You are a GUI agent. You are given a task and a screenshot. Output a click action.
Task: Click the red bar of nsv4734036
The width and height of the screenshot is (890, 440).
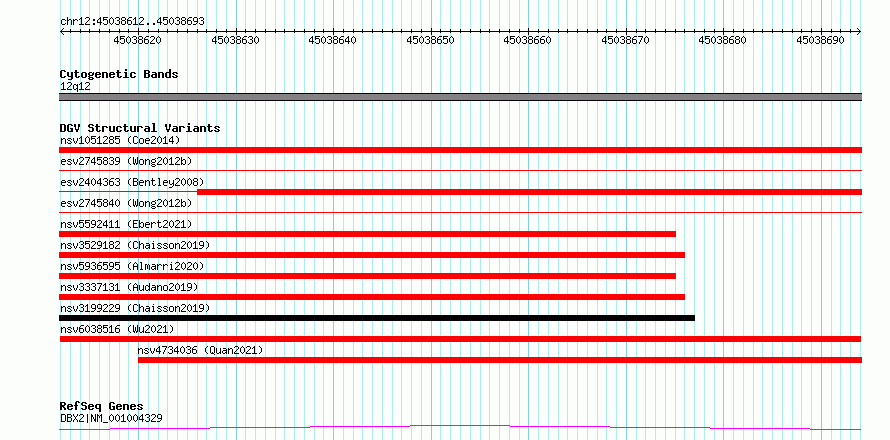pyautogui.click(x=500, y=360)
